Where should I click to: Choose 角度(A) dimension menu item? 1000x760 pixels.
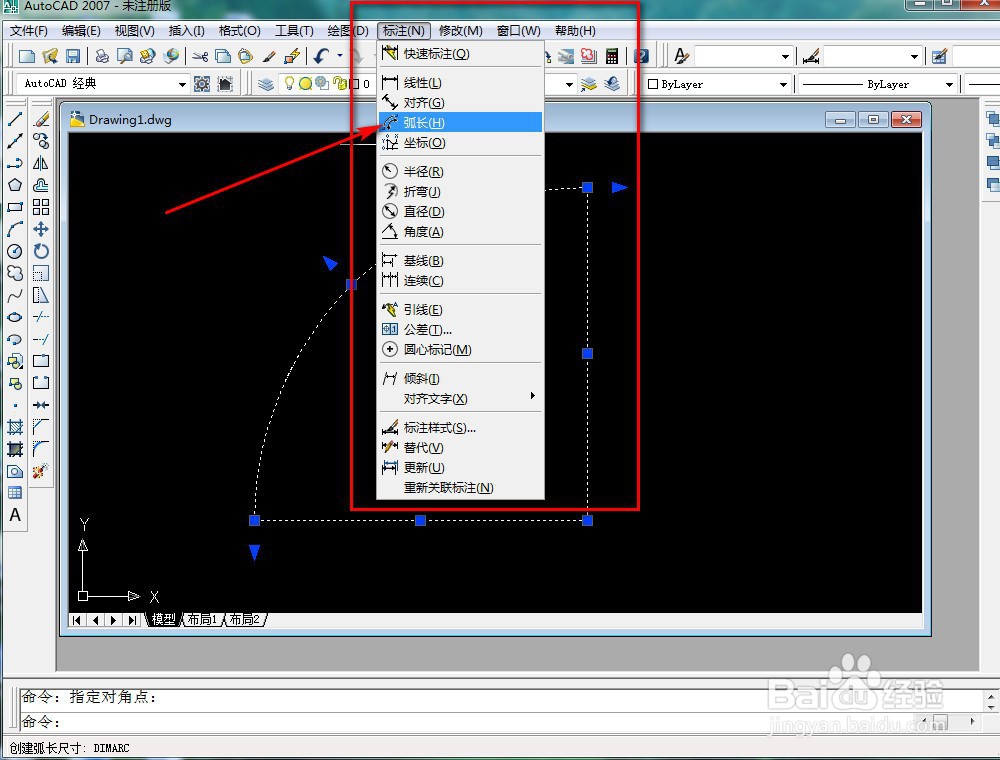tap(460, 231)
